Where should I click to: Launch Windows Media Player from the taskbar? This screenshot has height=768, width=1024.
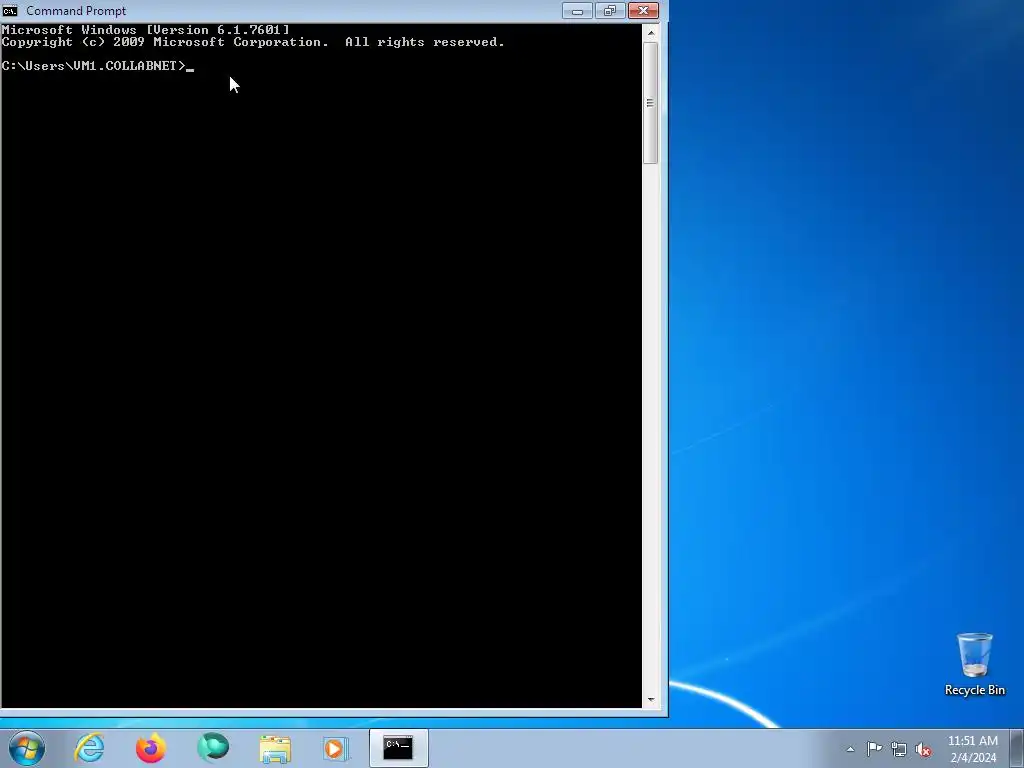click(x=336, y=748)
